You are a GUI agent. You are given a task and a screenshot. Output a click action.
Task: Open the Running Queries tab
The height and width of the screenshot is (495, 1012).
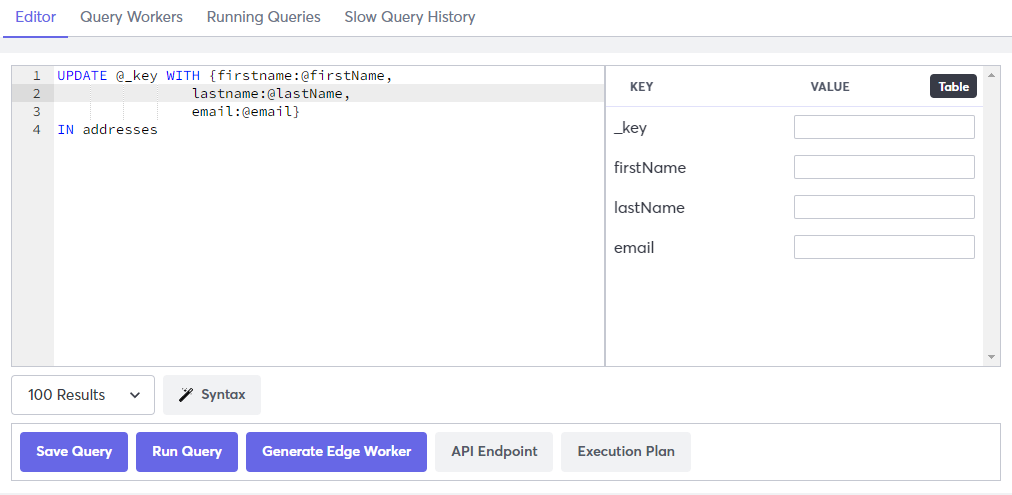[x=263, y=17]
